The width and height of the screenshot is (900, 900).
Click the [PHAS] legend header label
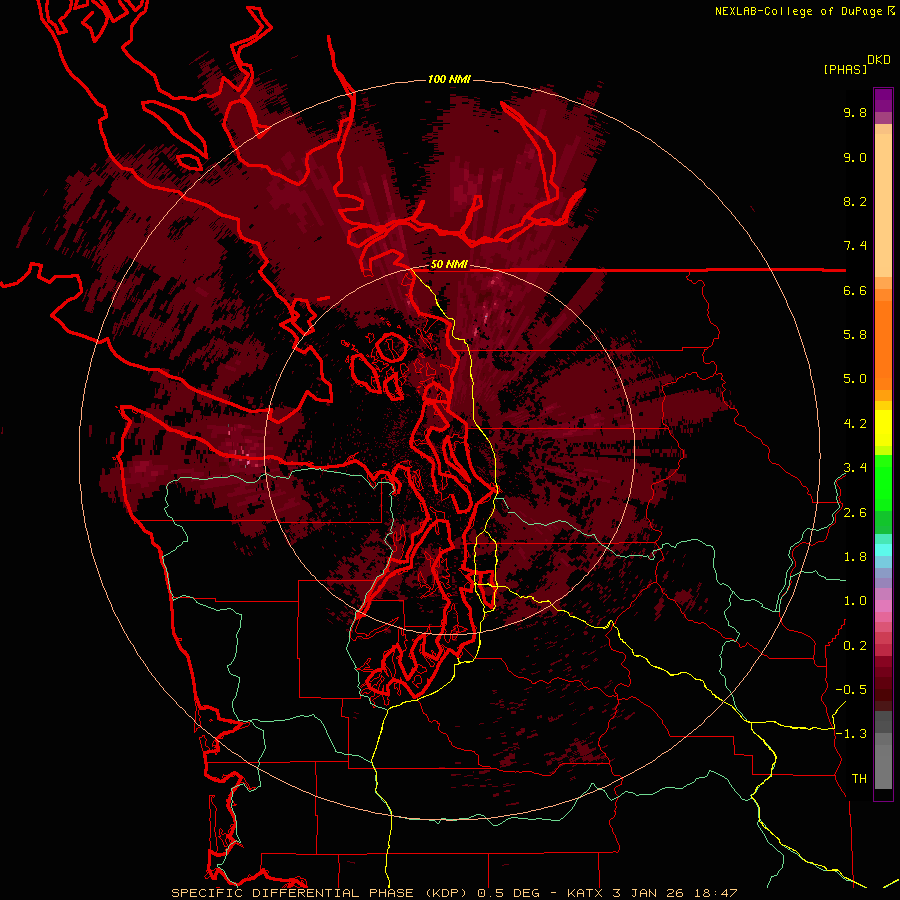(845, 69)
